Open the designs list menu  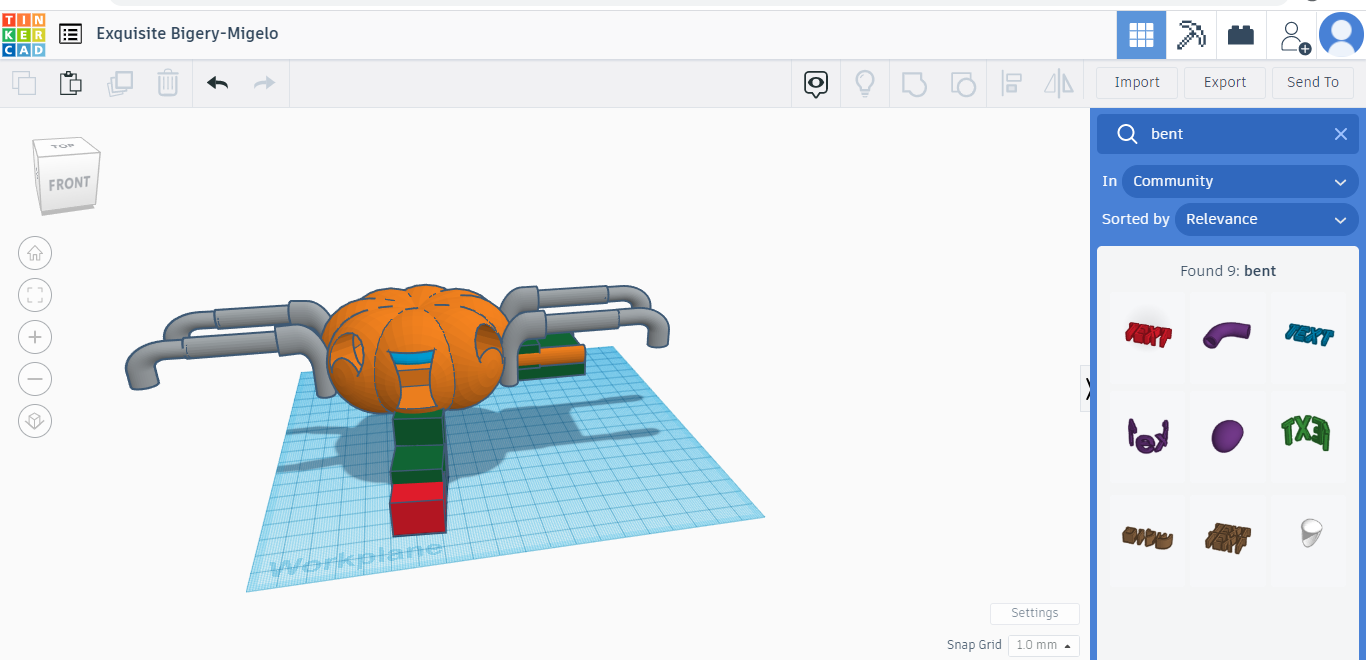click(x=70, y=33)
